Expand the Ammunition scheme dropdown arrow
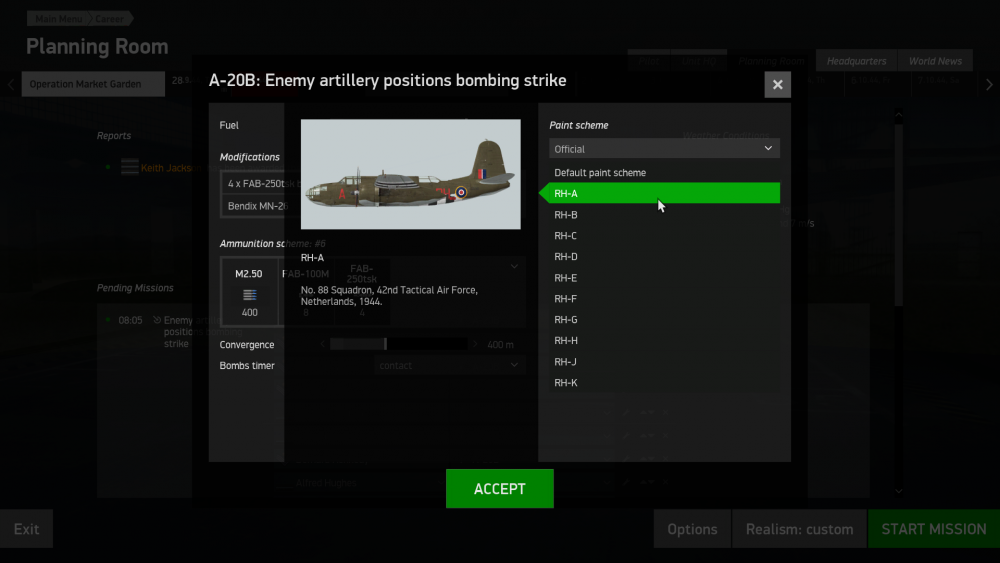This screenshot has height=563, width=1000. (514, 267)
